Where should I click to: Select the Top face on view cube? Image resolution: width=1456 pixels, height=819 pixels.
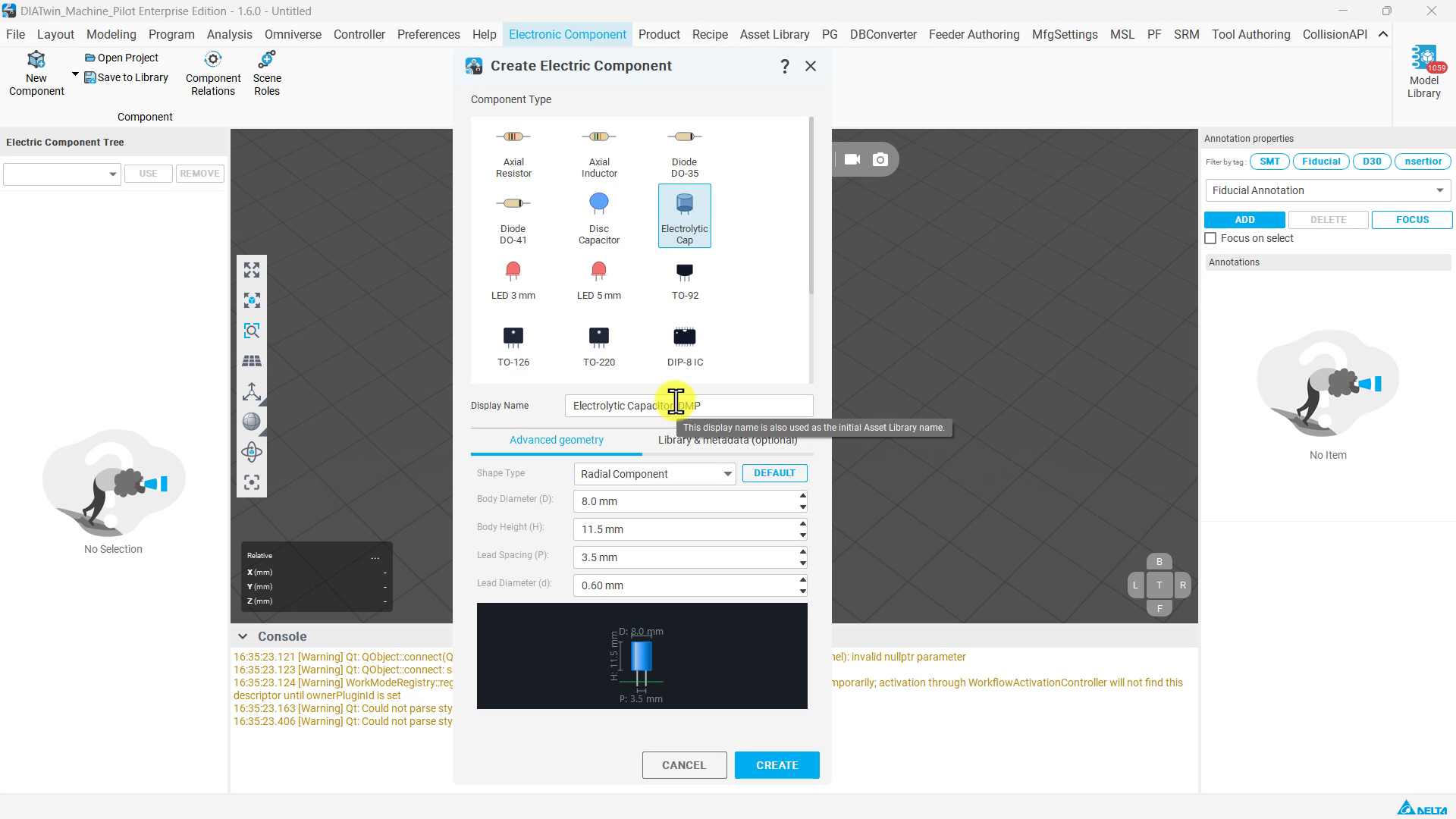coord(1159,585)
